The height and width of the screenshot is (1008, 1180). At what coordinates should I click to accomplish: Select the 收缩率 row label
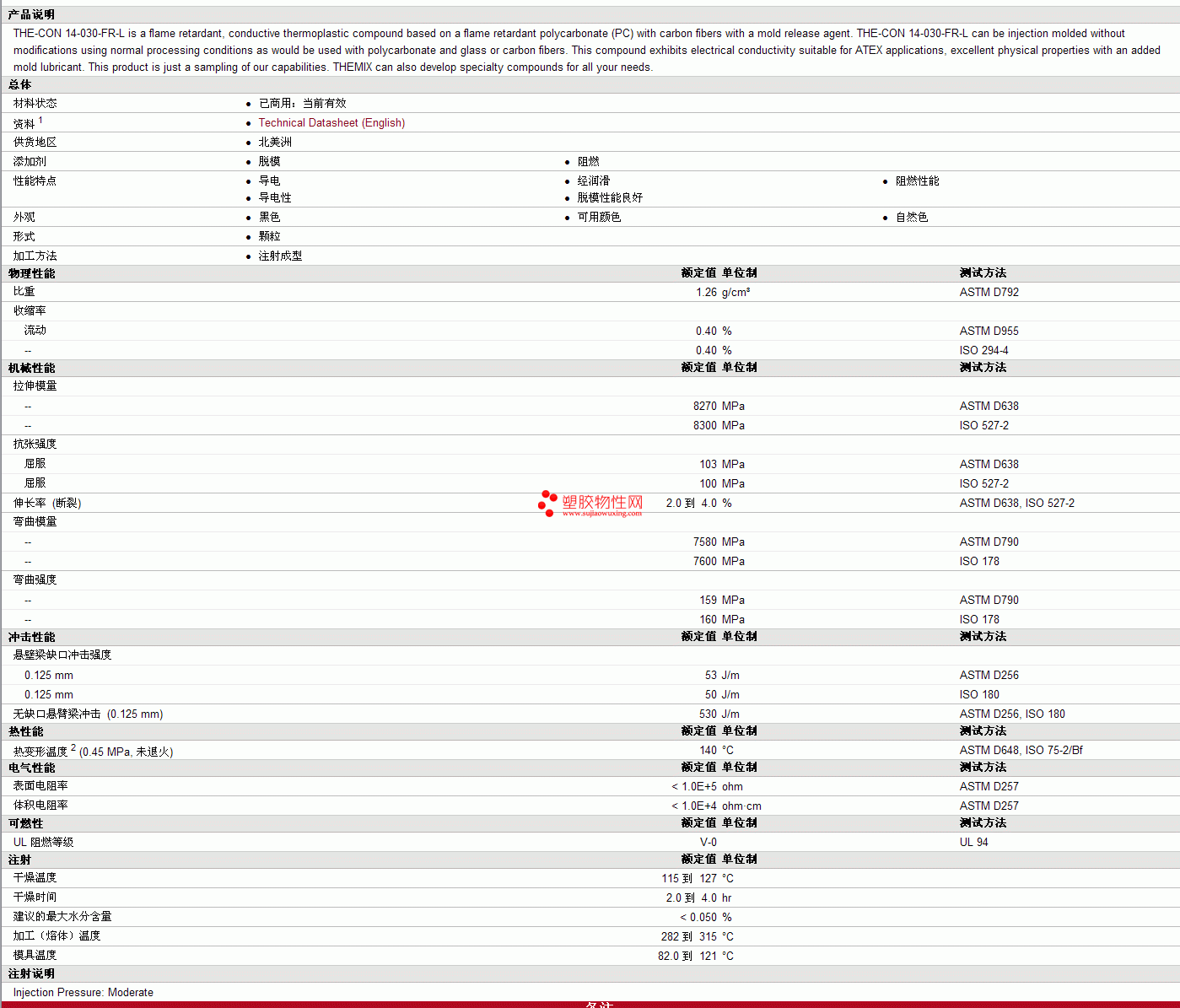[30, 311]
